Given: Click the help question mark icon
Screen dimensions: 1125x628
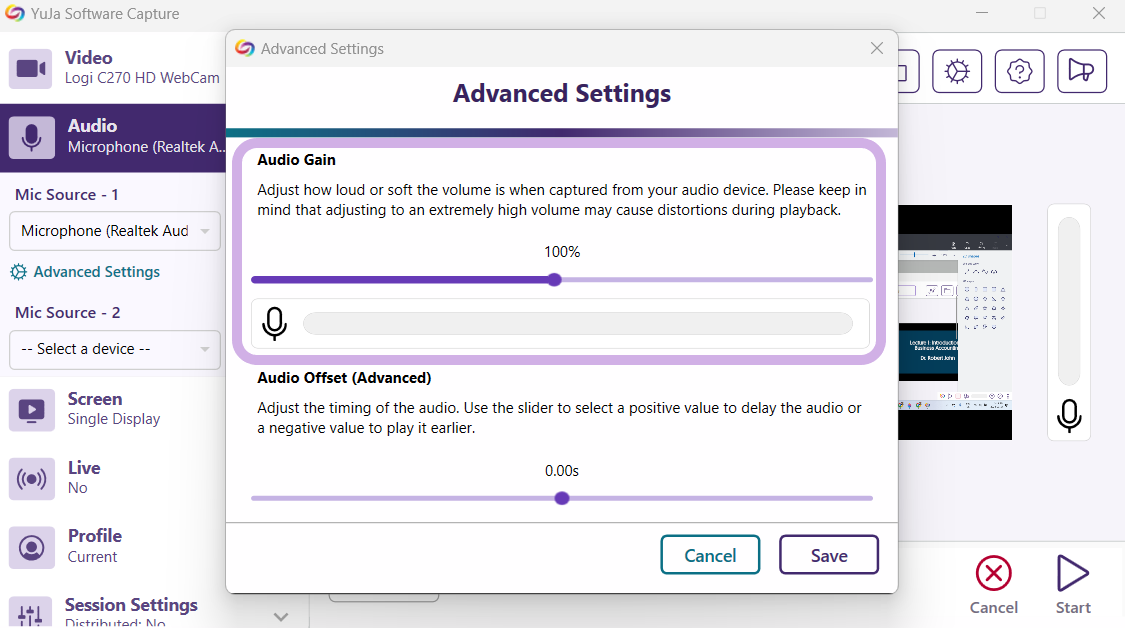Looking at the screenshot, I should pos(1019,71).
